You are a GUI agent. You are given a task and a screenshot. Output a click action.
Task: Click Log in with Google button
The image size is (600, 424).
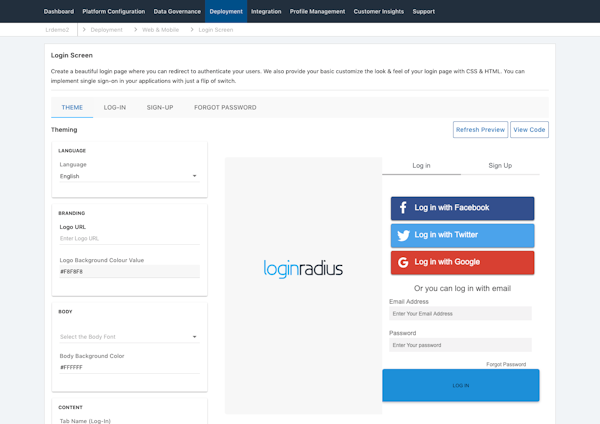[462, 263]
